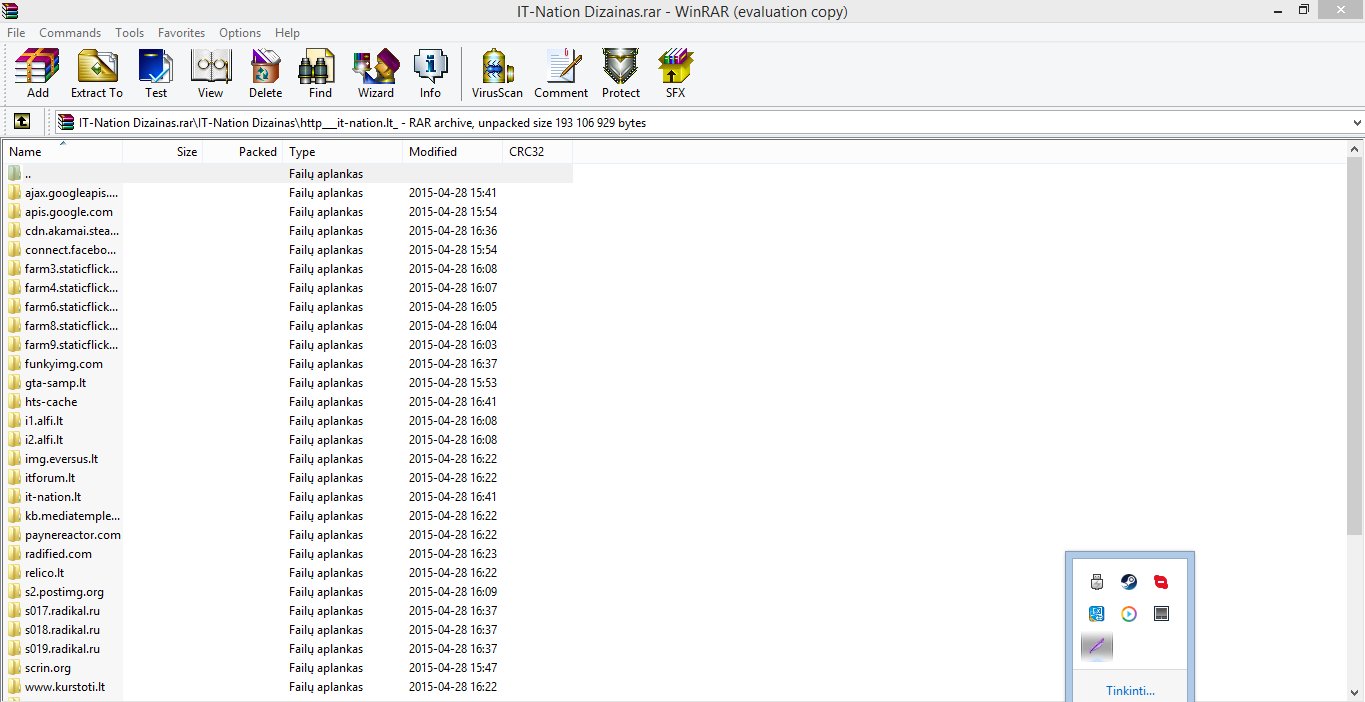Open the Commands menu

point(70,33)
